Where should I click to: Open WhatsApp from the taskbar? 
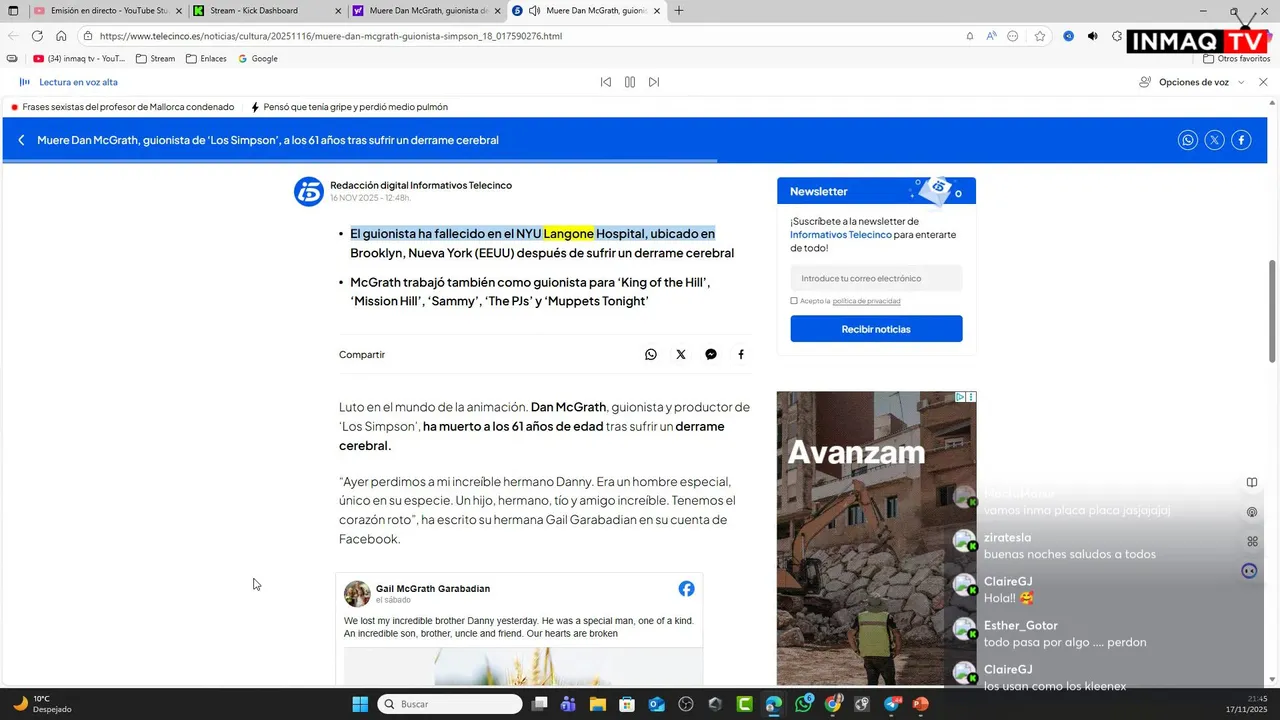(x=804, y=704)
